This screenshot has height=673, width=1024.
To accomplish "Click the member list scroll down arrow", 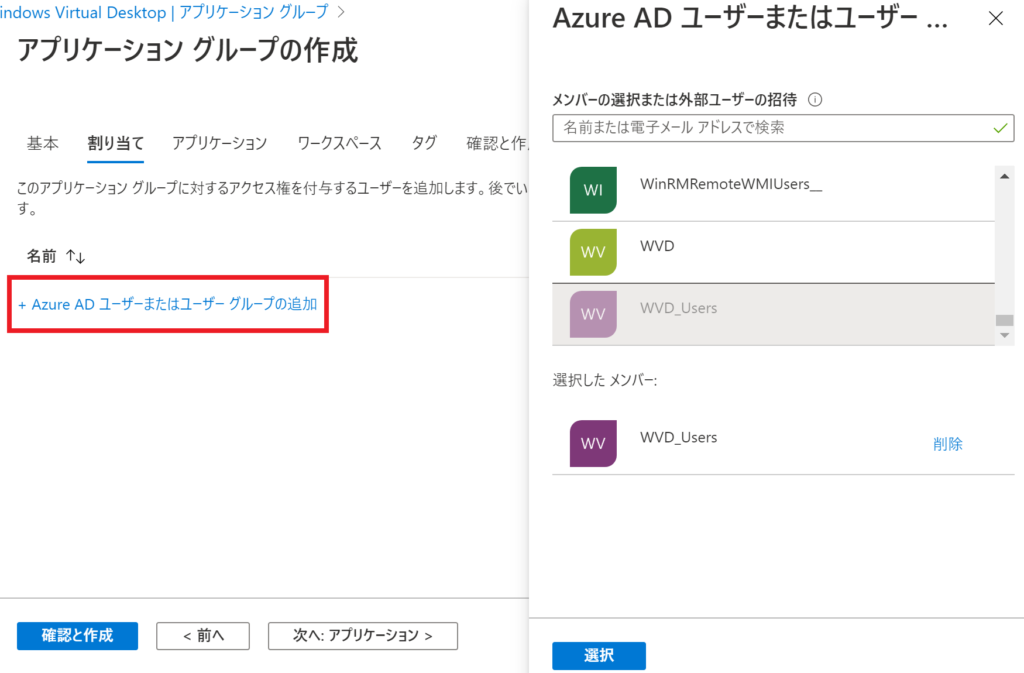I will point(1004,336).
